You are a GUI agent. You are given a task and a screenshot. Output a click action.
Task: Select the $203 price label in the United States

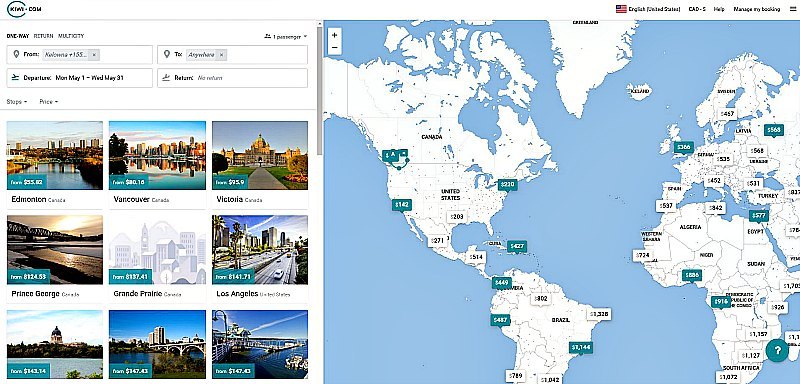(457, 217)
